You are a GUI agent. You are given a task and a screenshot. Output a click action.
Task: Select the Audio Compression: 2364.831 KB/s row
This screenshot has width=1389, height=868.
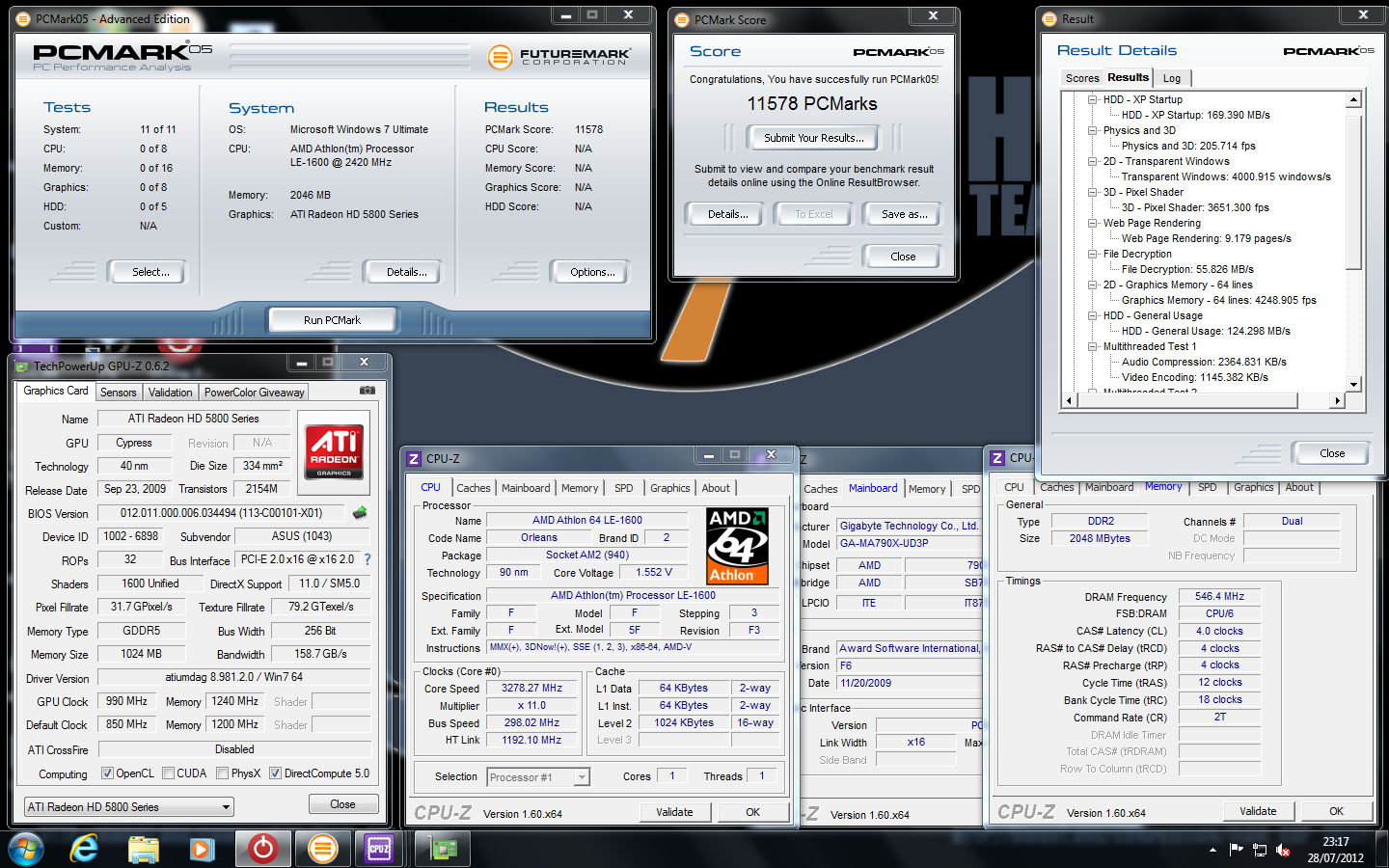pyautogui.click(x=1203, y=362)
